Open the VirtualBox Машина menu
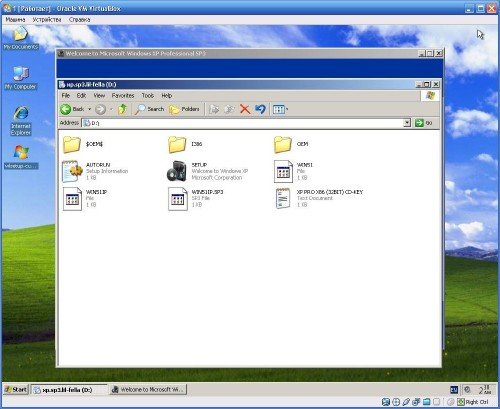 pos(15,20)
